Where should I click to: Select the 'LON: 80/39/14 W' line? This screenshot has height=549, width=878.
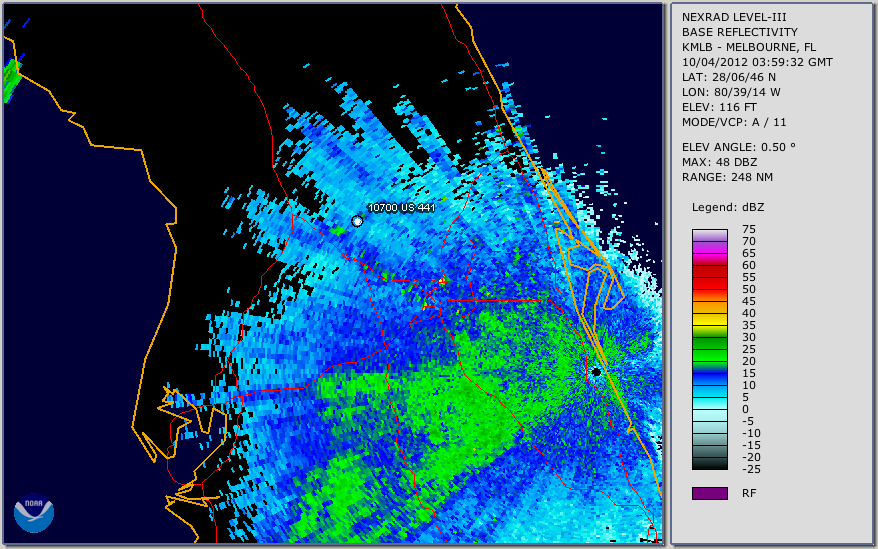[x=731, y=92]
